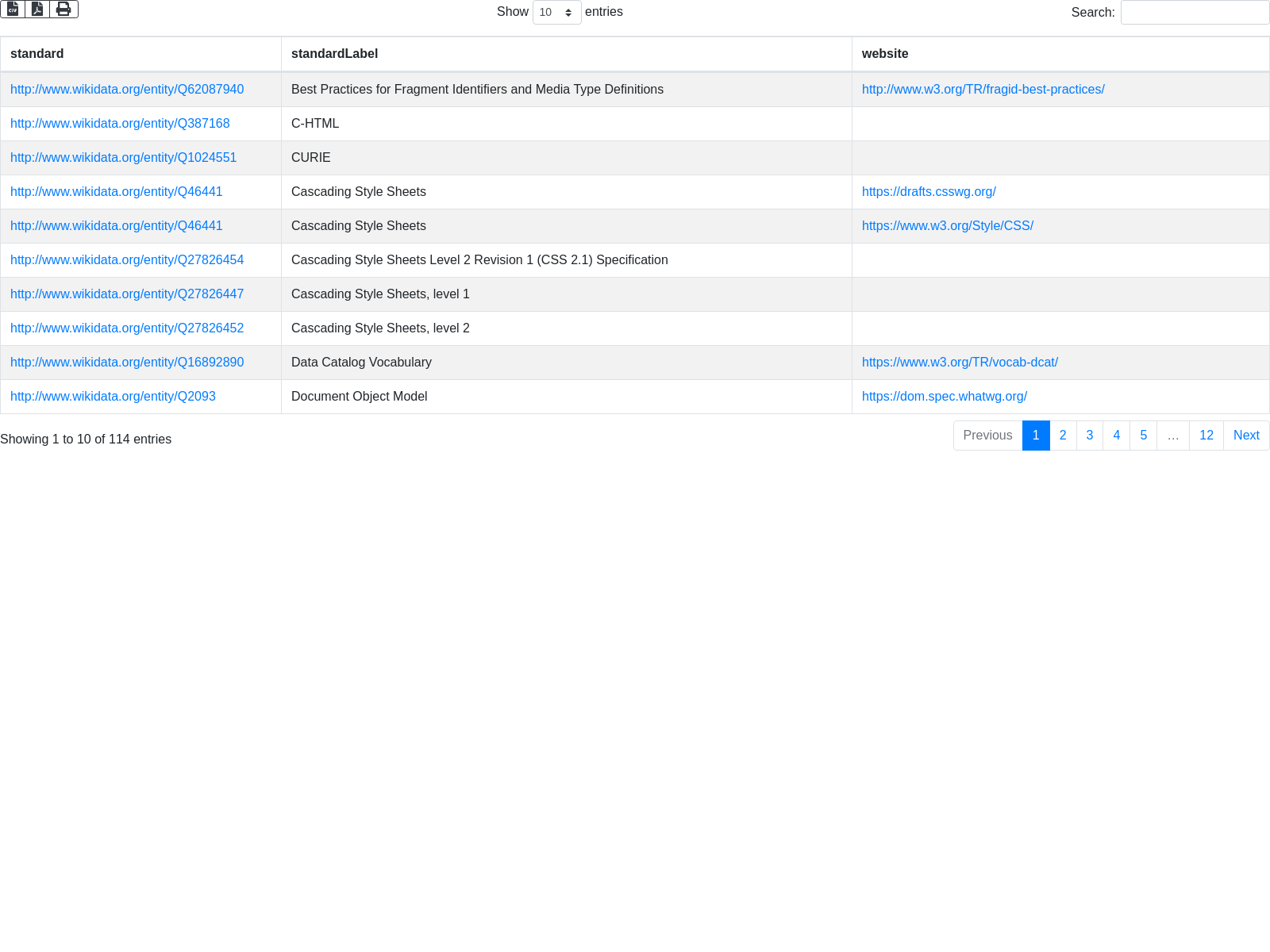Open the W3C vocab-dcat link
The image size is (1270, 952).
tap(960, 363)
